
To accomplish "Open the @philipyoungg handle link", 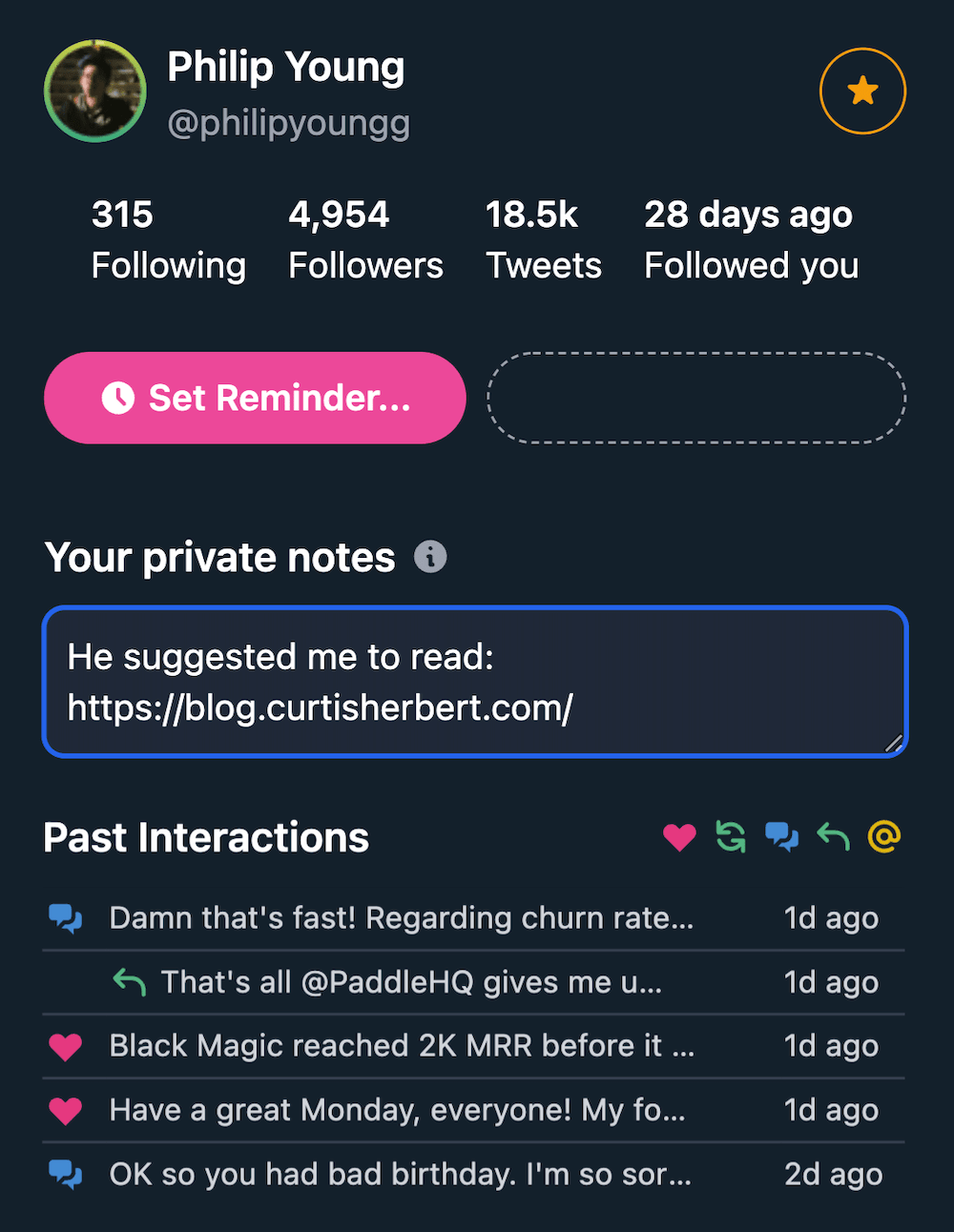I will pos(288,123).
